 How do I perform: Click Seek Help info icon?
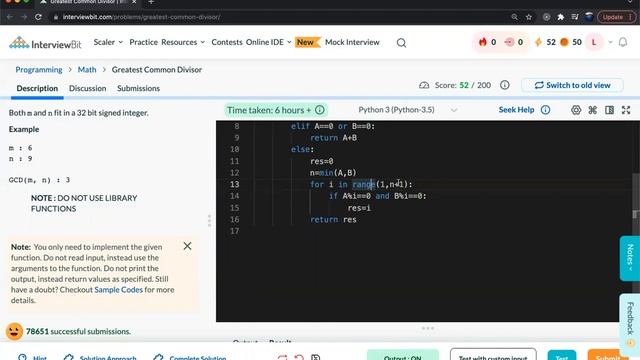click(545, 110)
